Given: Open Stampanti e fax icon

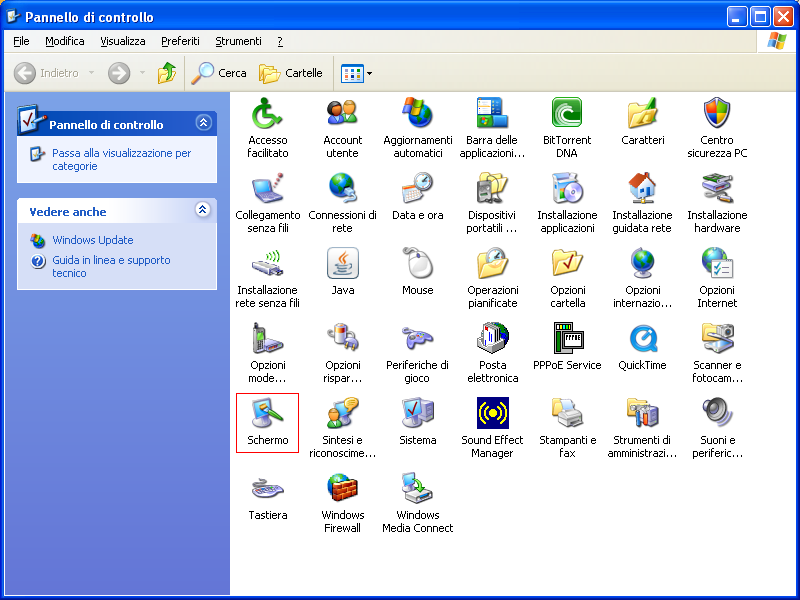Looking at the screenshot, I should point(567,414).
